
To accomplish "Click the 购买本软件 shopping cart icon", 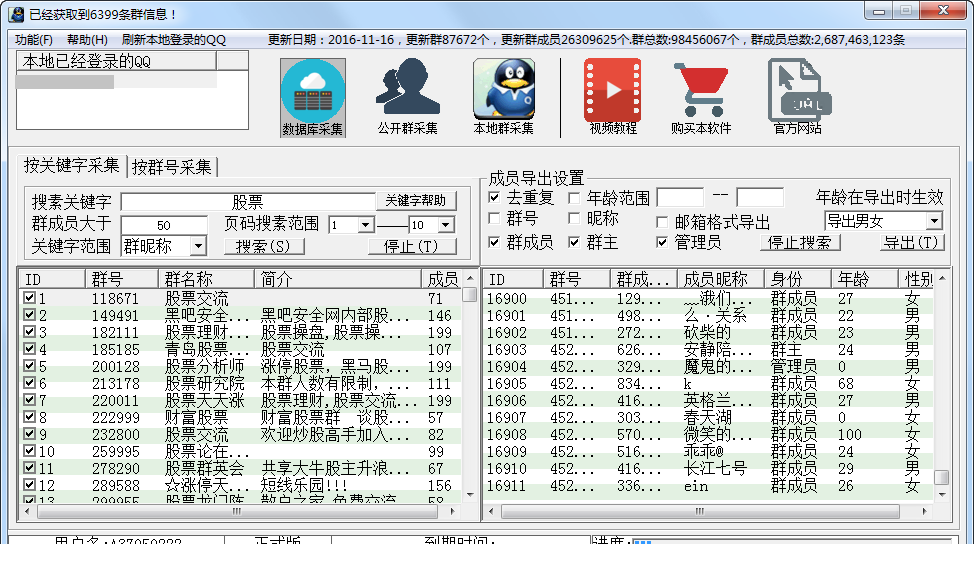I will [701, 90].
